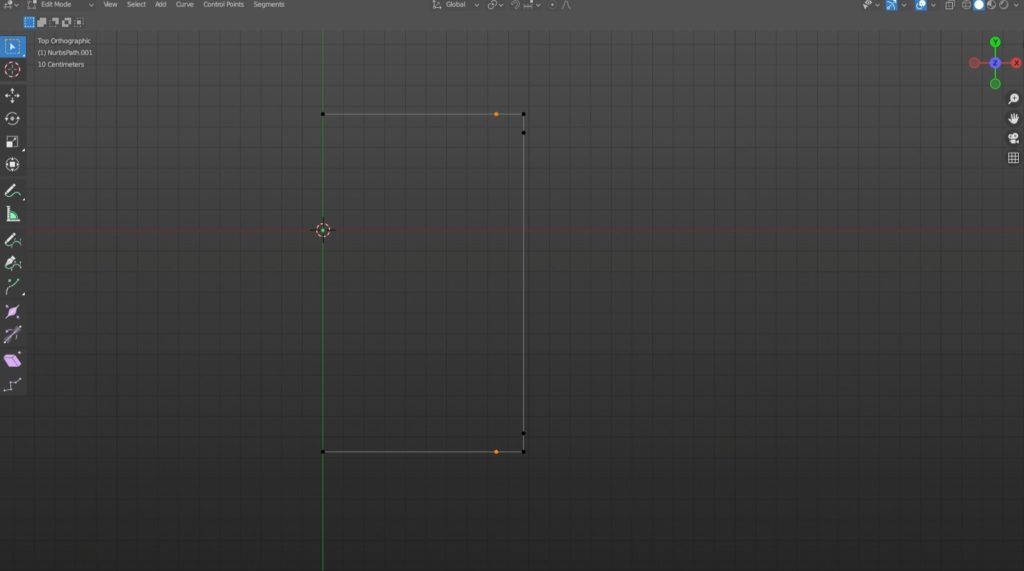The height and width of the screenshot is (571, 1024).
Task: Toggle X-ray display in header
Action: coord(950,5)
